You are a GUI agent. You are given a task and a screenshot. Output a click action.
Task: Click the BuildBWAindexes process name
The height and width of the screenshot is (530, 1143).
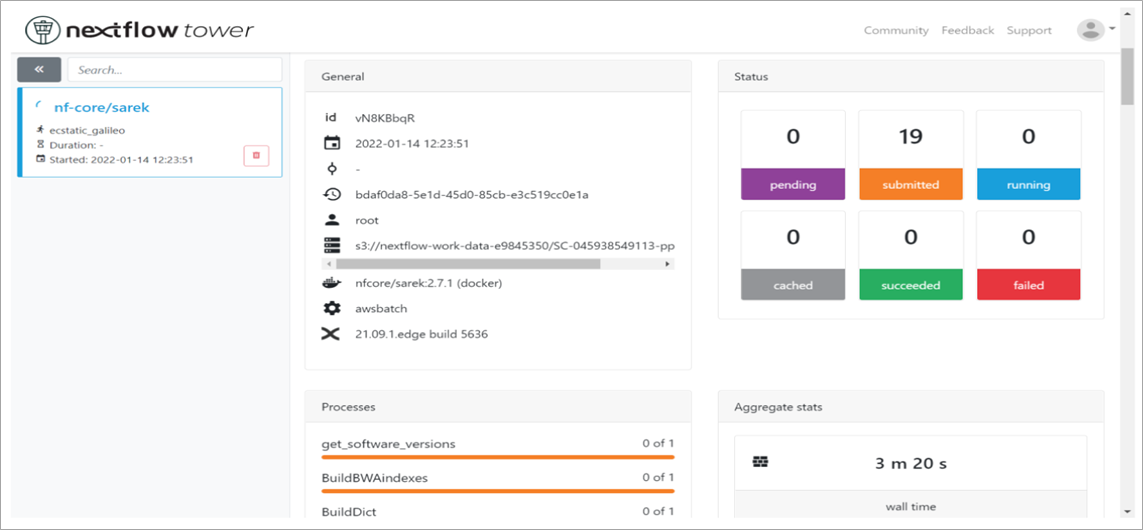[x=375, y=478]
